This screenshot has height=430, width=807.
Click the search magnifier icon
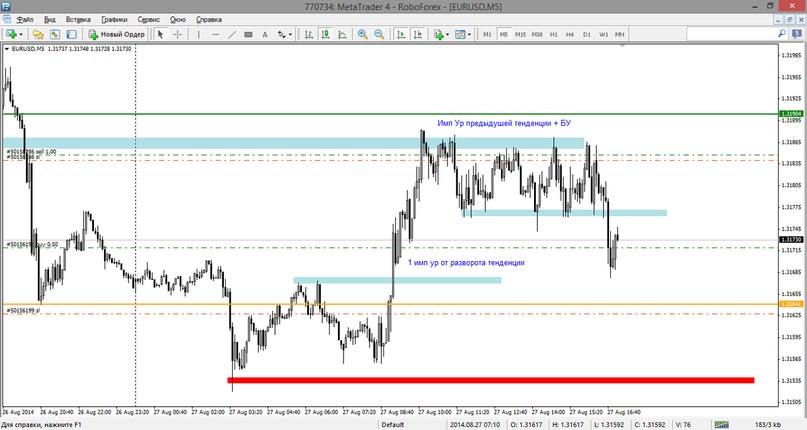click(x=782, y=33)
